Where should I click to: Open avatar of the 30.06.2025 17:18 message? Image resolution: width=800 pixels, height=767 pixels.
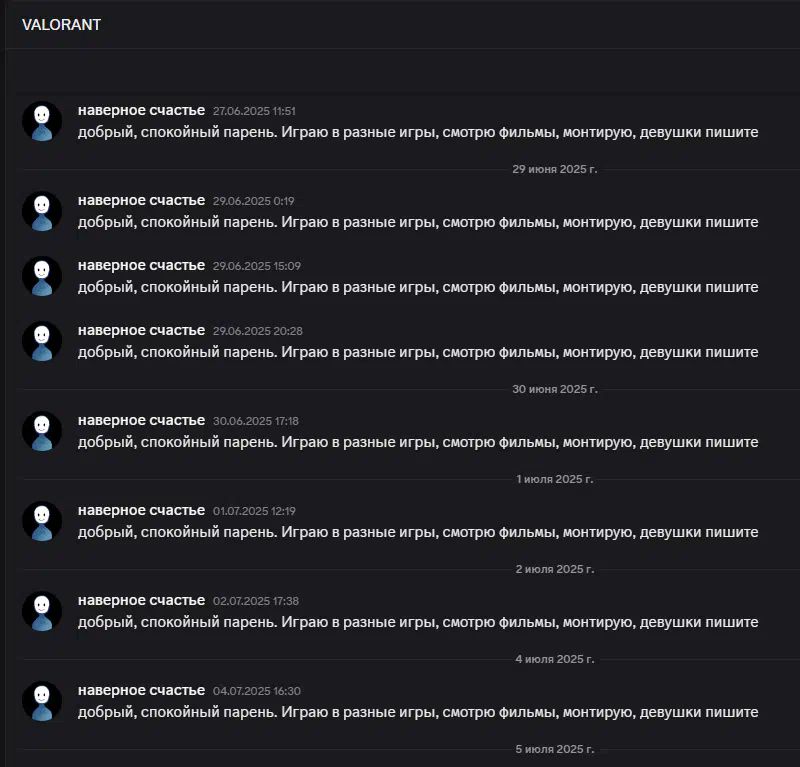click(42, 431)
